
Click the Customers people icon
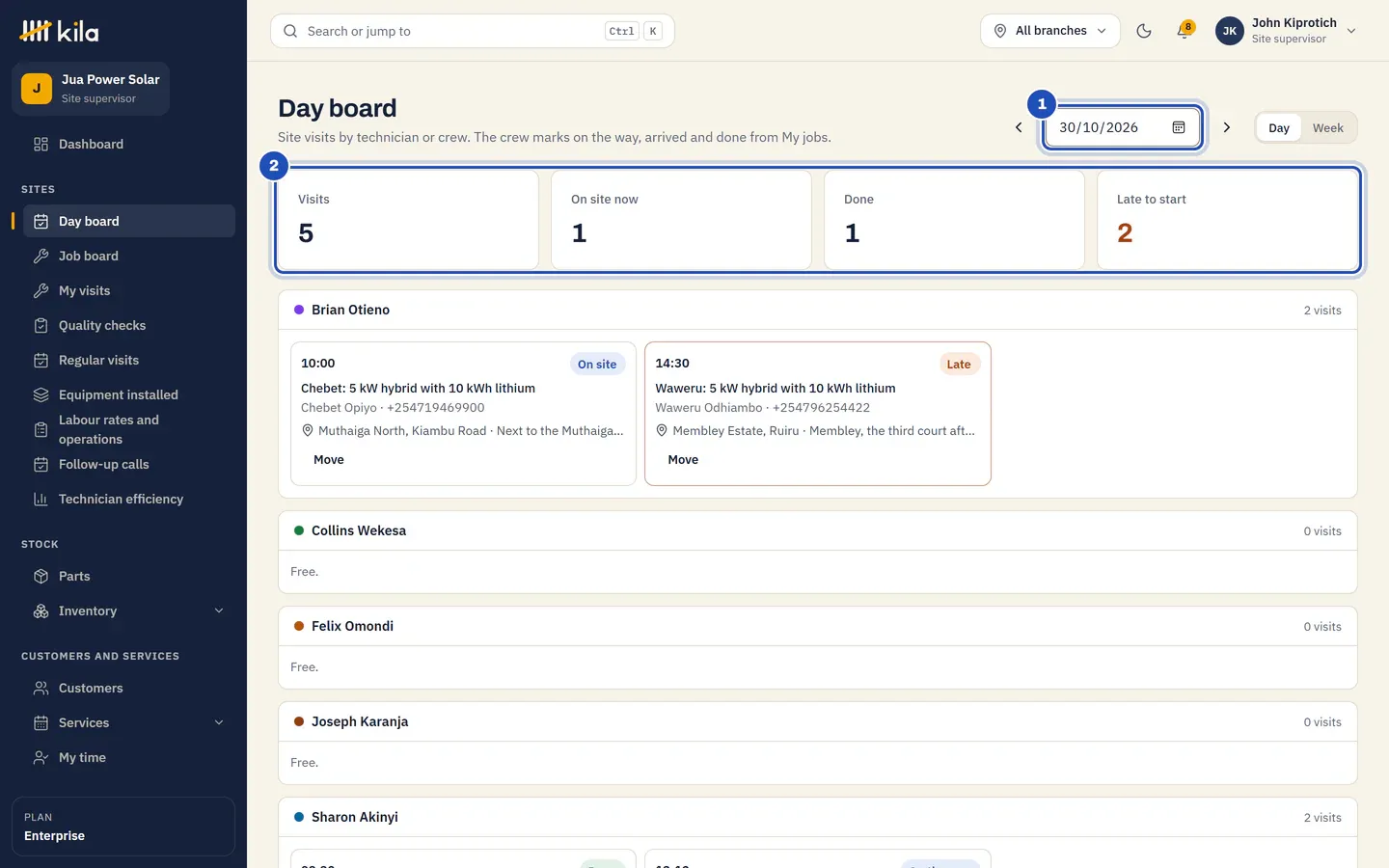point(41,688)
